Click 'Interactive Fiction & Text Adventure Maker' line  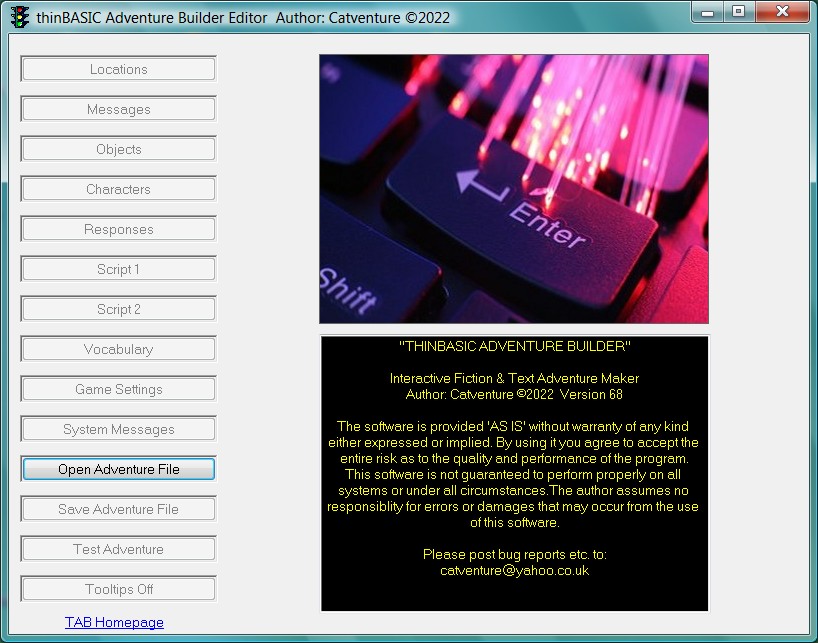[x=514, y=378]
